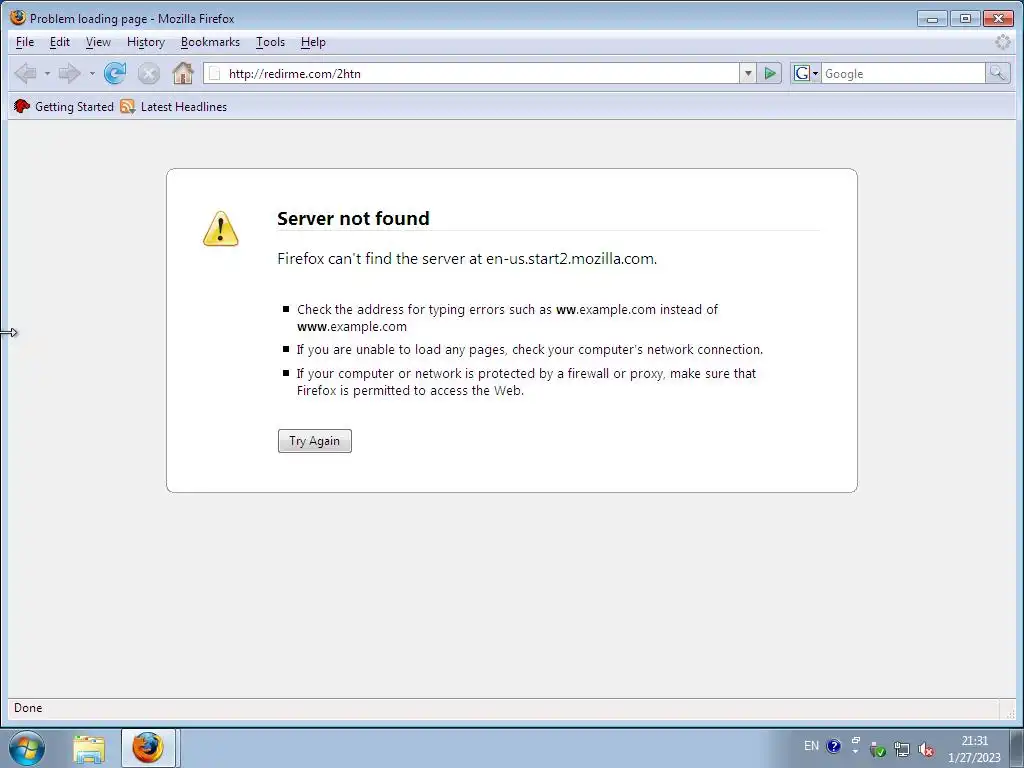Click the blue help tray icon
The height and width of the screenshot is (768, 1024).
tap(834, 746)
